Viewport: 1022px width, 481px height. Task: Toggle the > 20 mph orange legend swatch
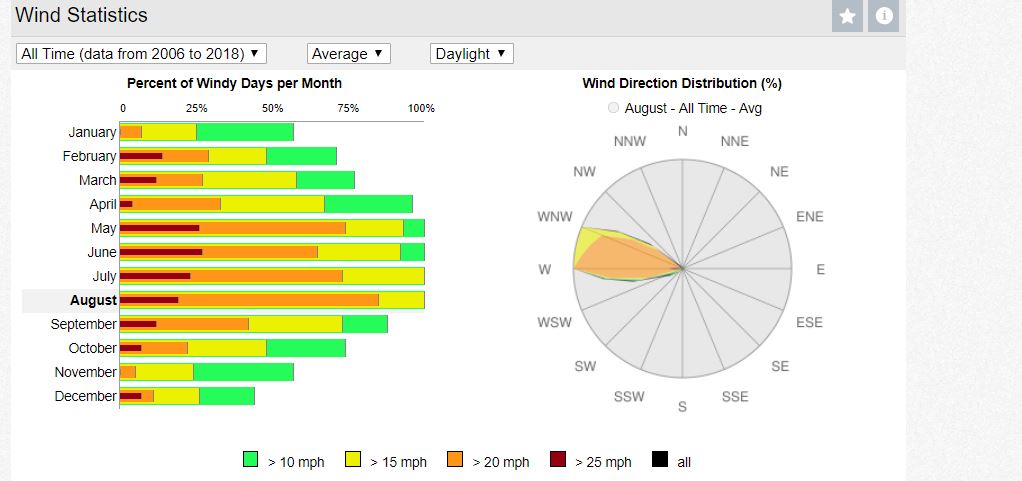tap(455, 459)
